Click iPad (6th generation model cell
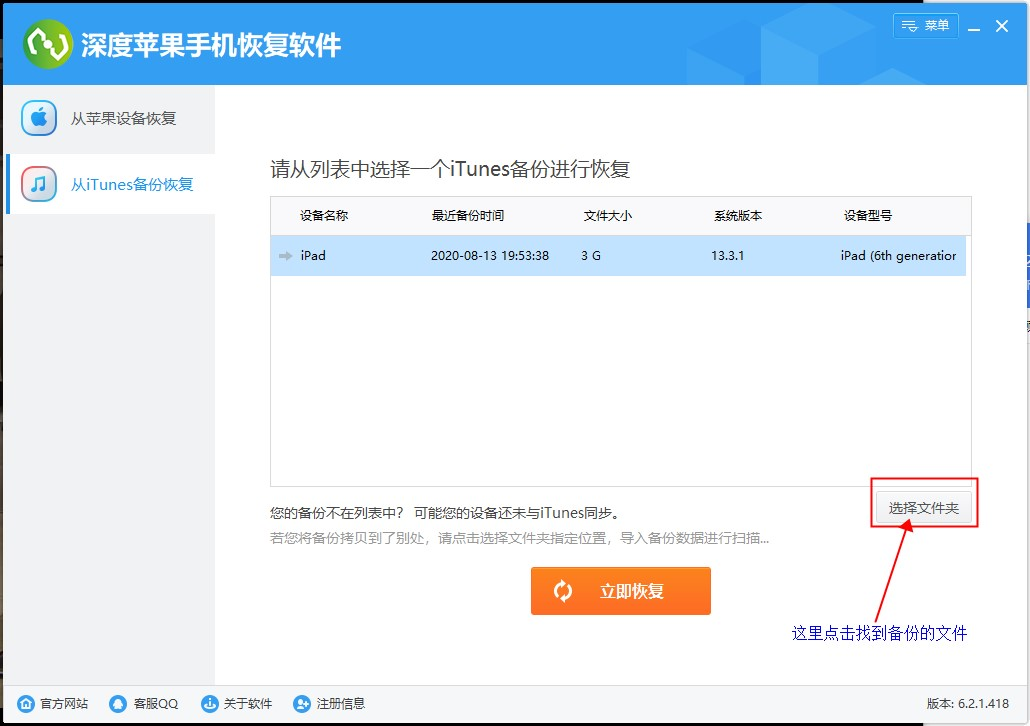Screen dimensions: 1030x726 (x=898, y=256)
